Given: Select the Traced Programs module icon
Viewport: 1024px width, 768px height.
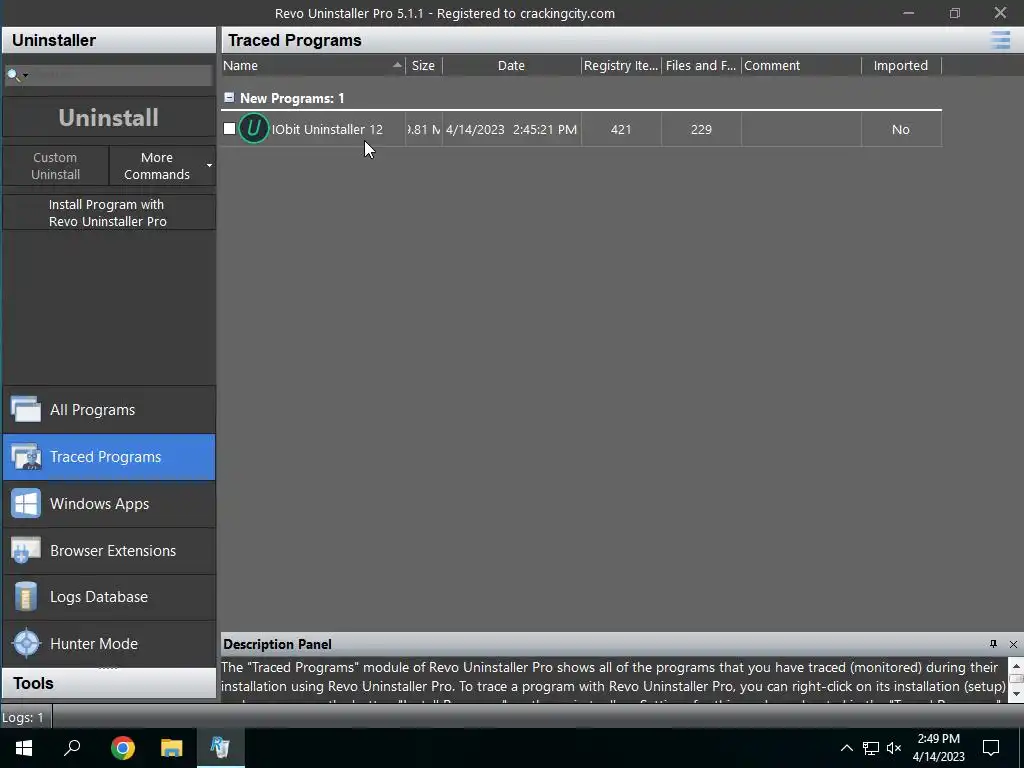Looking at the screenshot, I should (26, 456).
